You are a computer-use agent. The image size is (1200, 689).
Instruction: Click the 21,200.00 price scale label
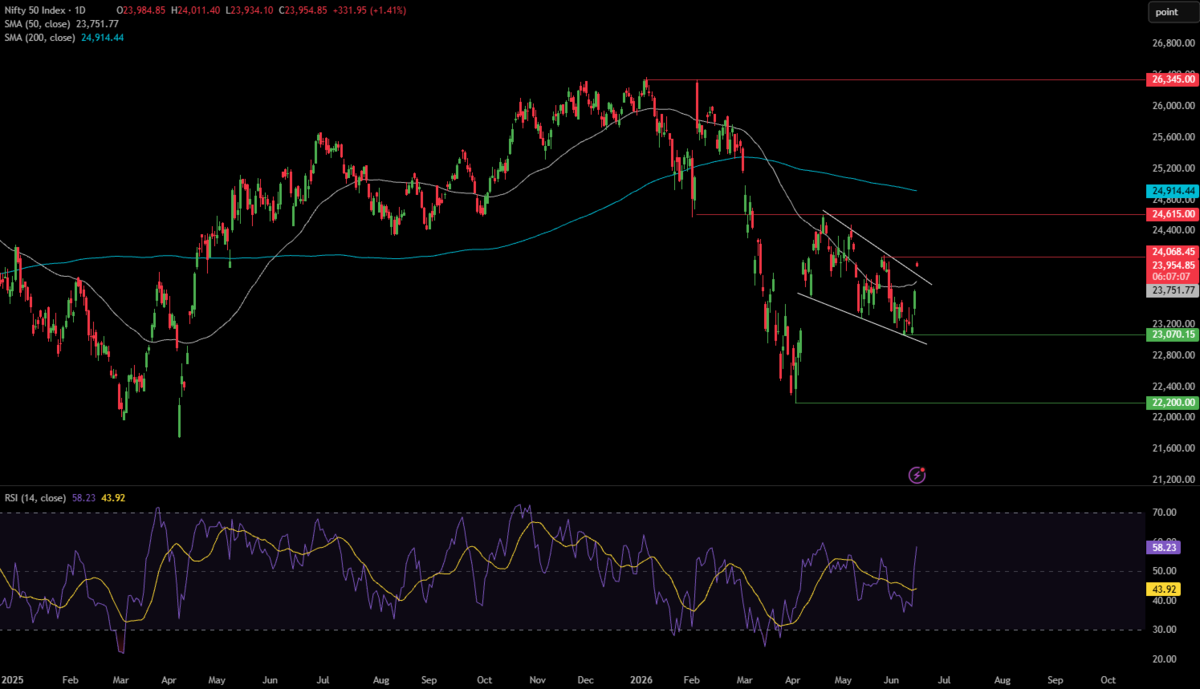pos(1173,480)
